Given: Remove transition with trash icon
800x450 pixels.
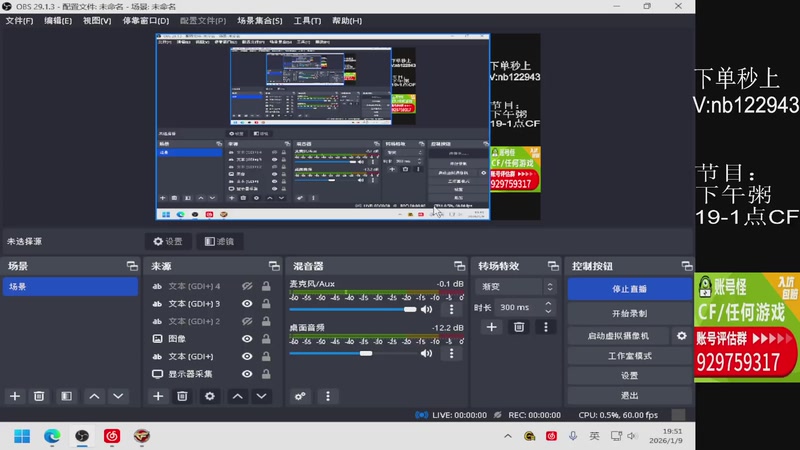Looking at the screenshot, I should (519, 327).
